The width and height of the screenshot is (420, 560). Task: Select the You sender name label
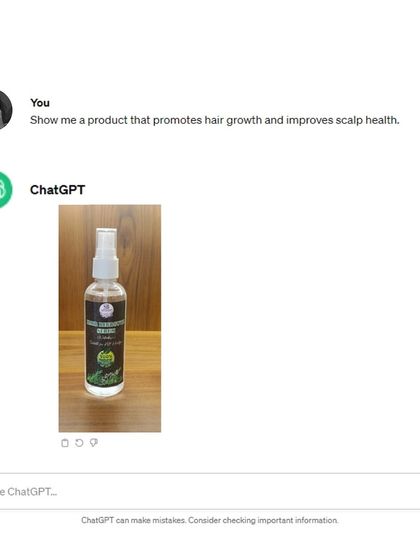click(40, 103)
